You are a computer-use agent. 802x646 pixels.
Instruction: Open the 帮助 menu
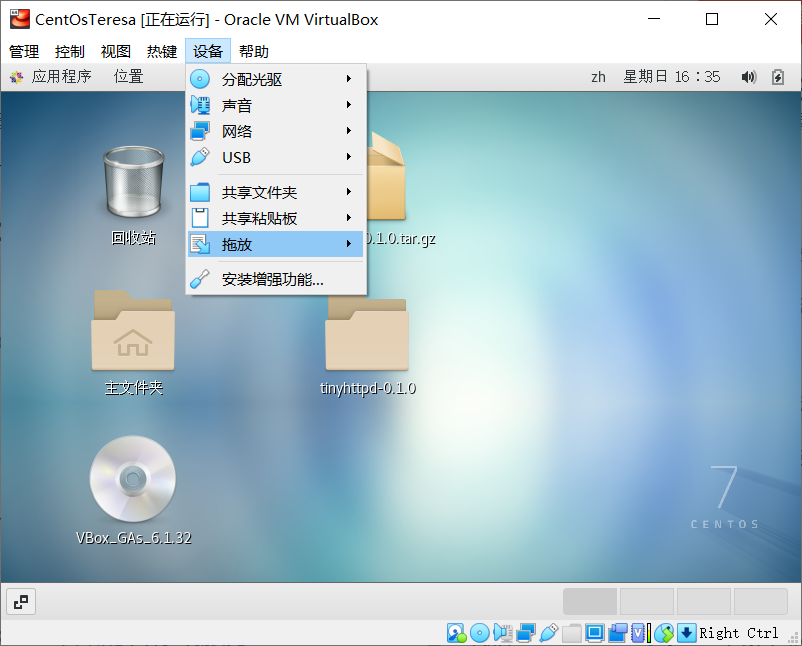[253, 51]
